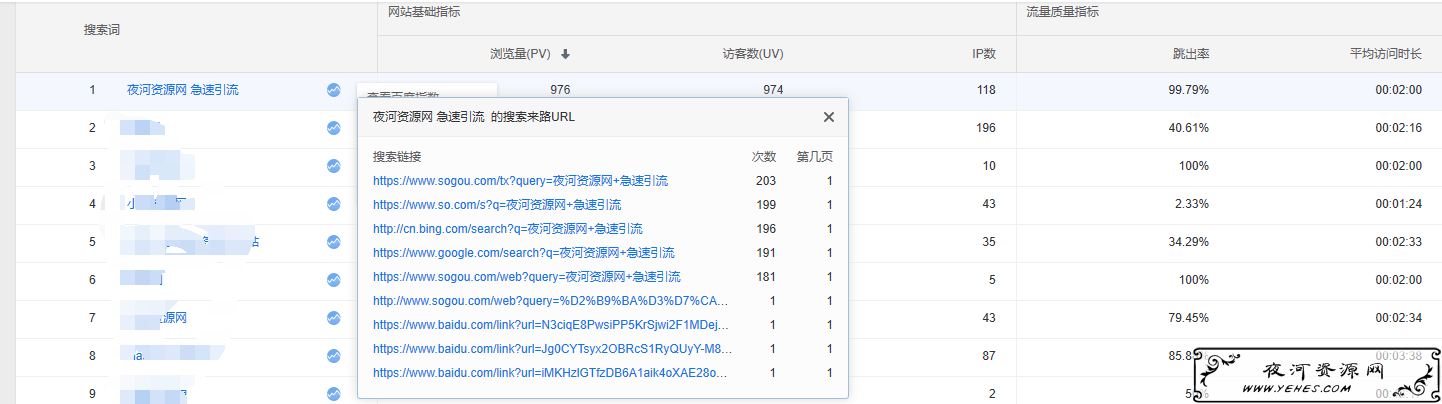The width and height of the screenshot is (1442, 404).
Task: Click PV value 976 in row 1
Action: [560, 90]
